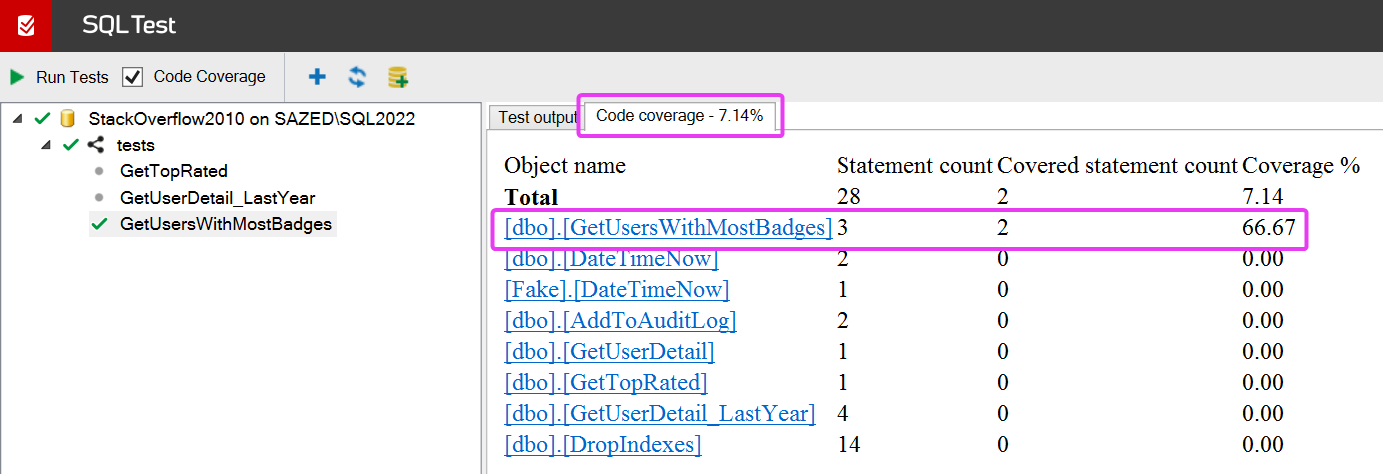Click the Run Tests button label
The image size is (1383, 474).
tap(72, 77)
